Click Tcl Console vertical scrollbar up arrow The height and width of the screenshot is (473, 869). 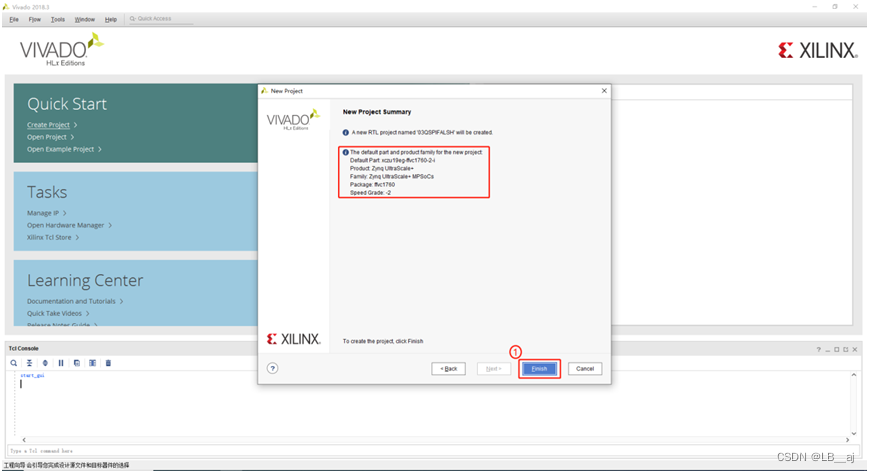853,375
